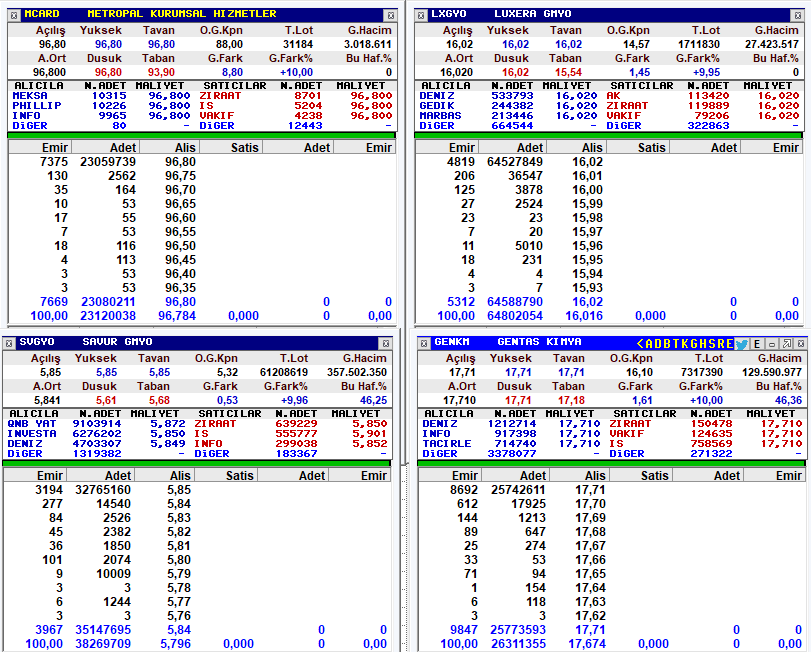Click the yellow 'S' shortcut in GENKM title bar
Image resolution: width=811 pixels, height=652 pixels.
712,344
